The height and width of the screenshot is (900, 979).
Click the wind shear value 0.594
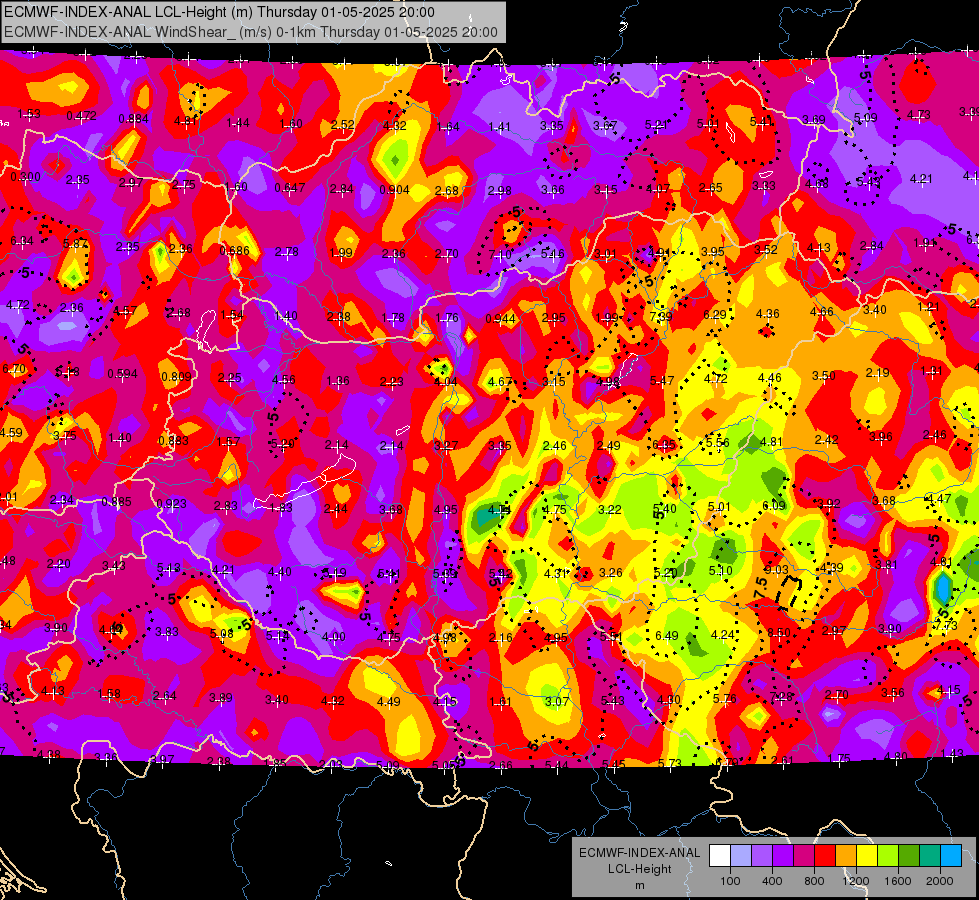122,374
